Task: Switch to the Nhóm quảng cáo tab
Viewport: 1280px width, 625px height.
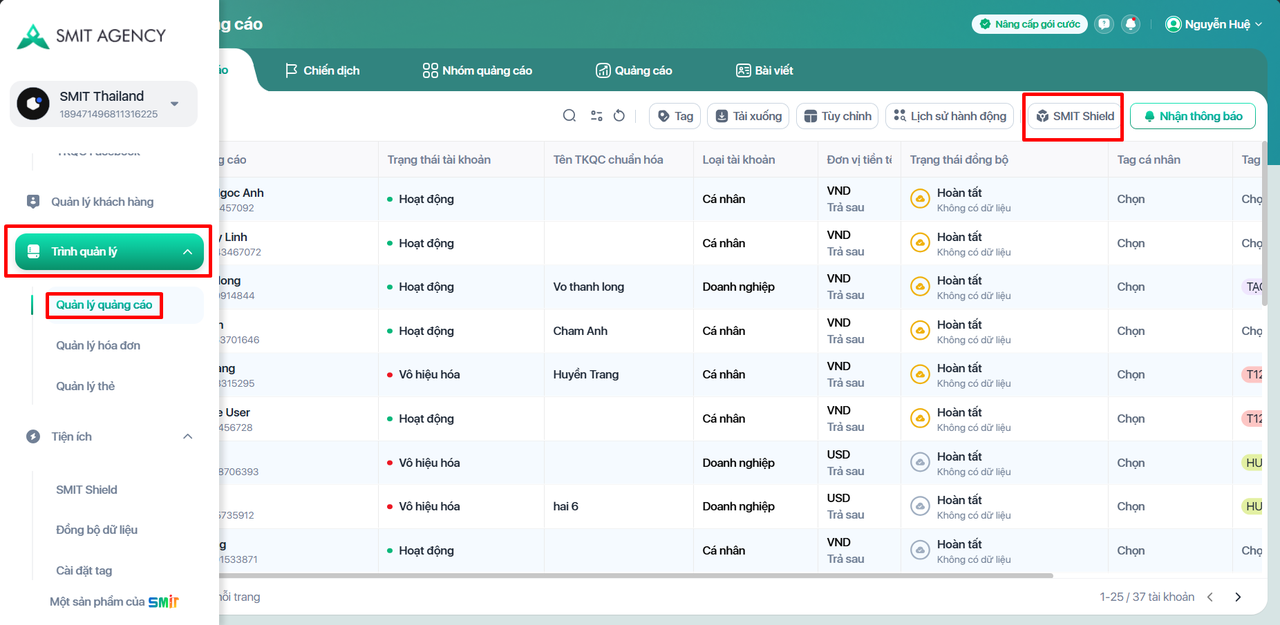Action: click(477, 71)
